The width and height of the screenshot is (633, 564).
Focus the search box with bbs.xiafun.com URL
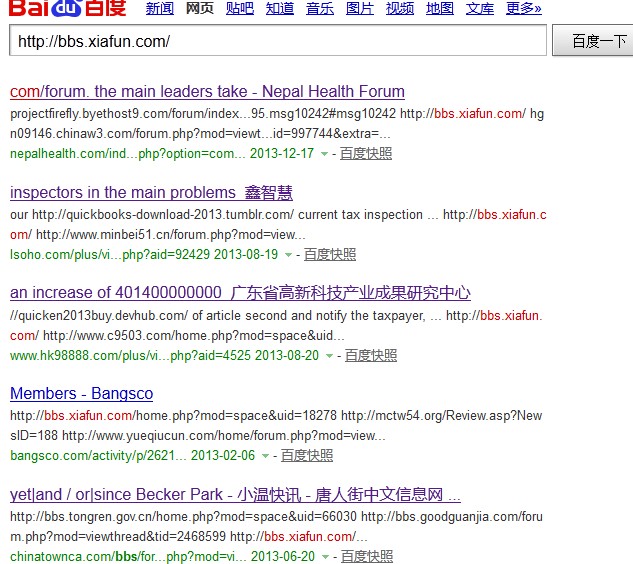point(278,40)
